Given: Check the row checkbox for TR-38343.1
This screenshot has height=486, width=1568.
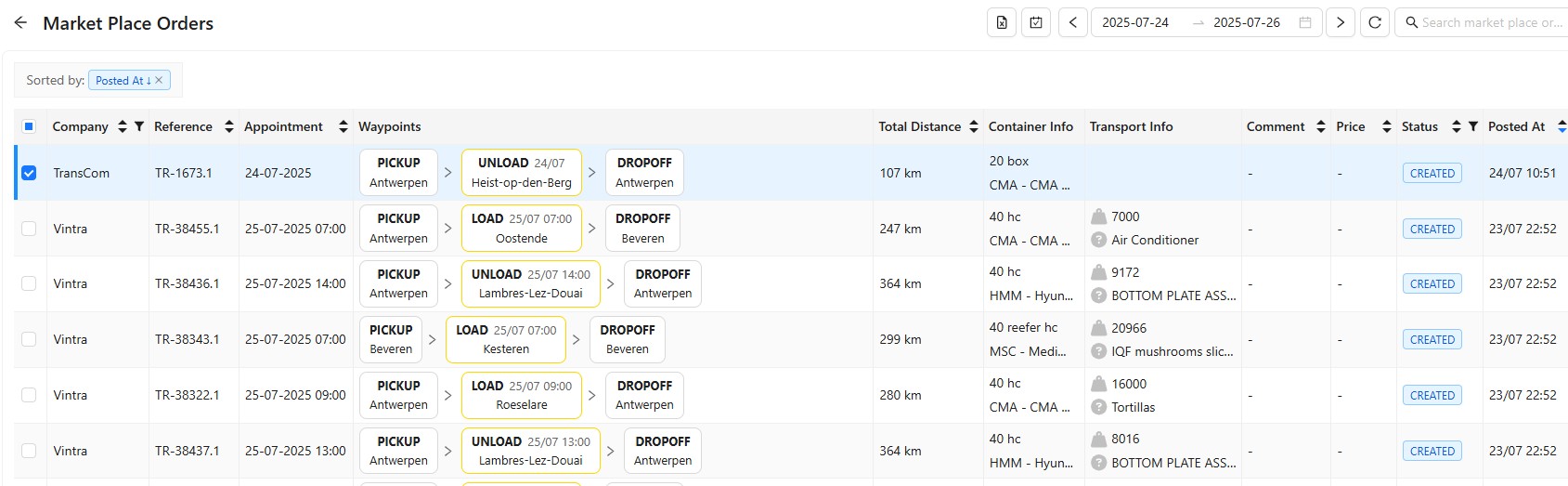Looking at the screenshot, I should click(x=29, y=339).
